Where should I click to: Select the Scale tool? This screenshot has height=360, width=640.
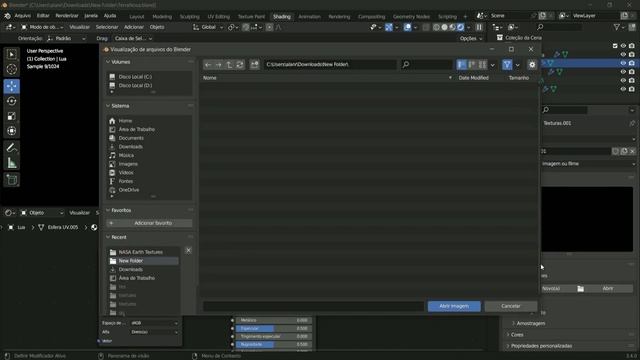11,116
